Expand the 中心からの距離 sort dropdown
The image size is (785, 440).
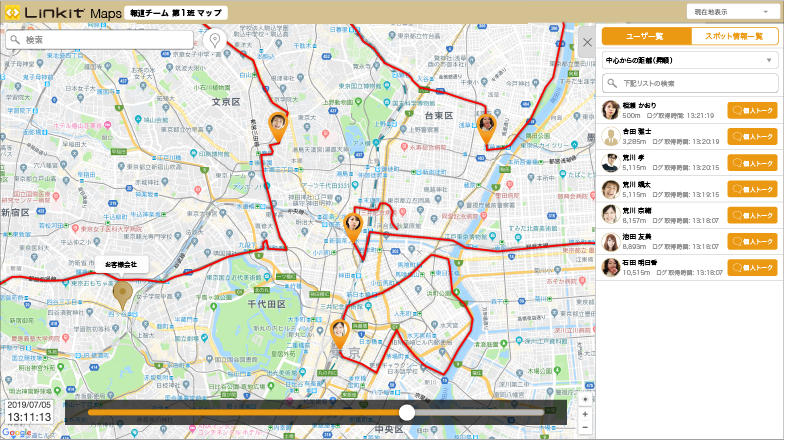tap(689, 60)
